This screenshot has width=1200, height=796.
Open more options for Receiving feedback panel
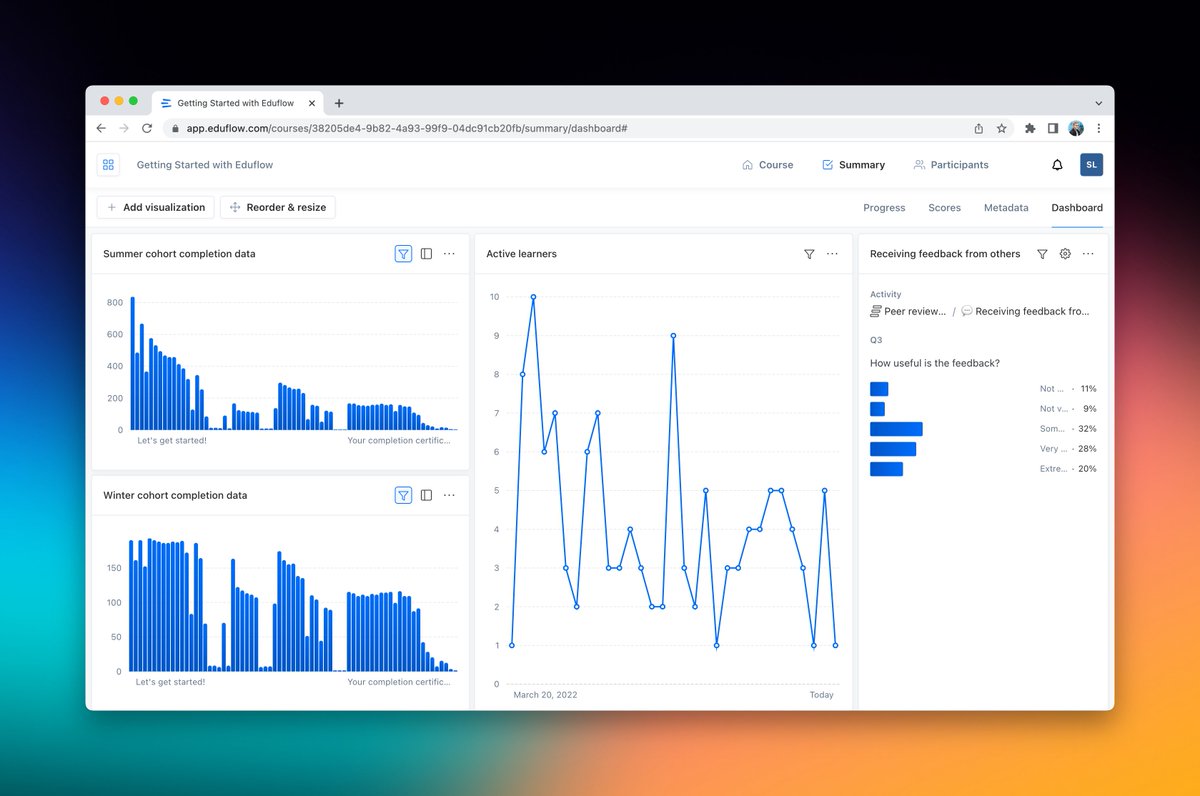click(x=1088, y=254)
